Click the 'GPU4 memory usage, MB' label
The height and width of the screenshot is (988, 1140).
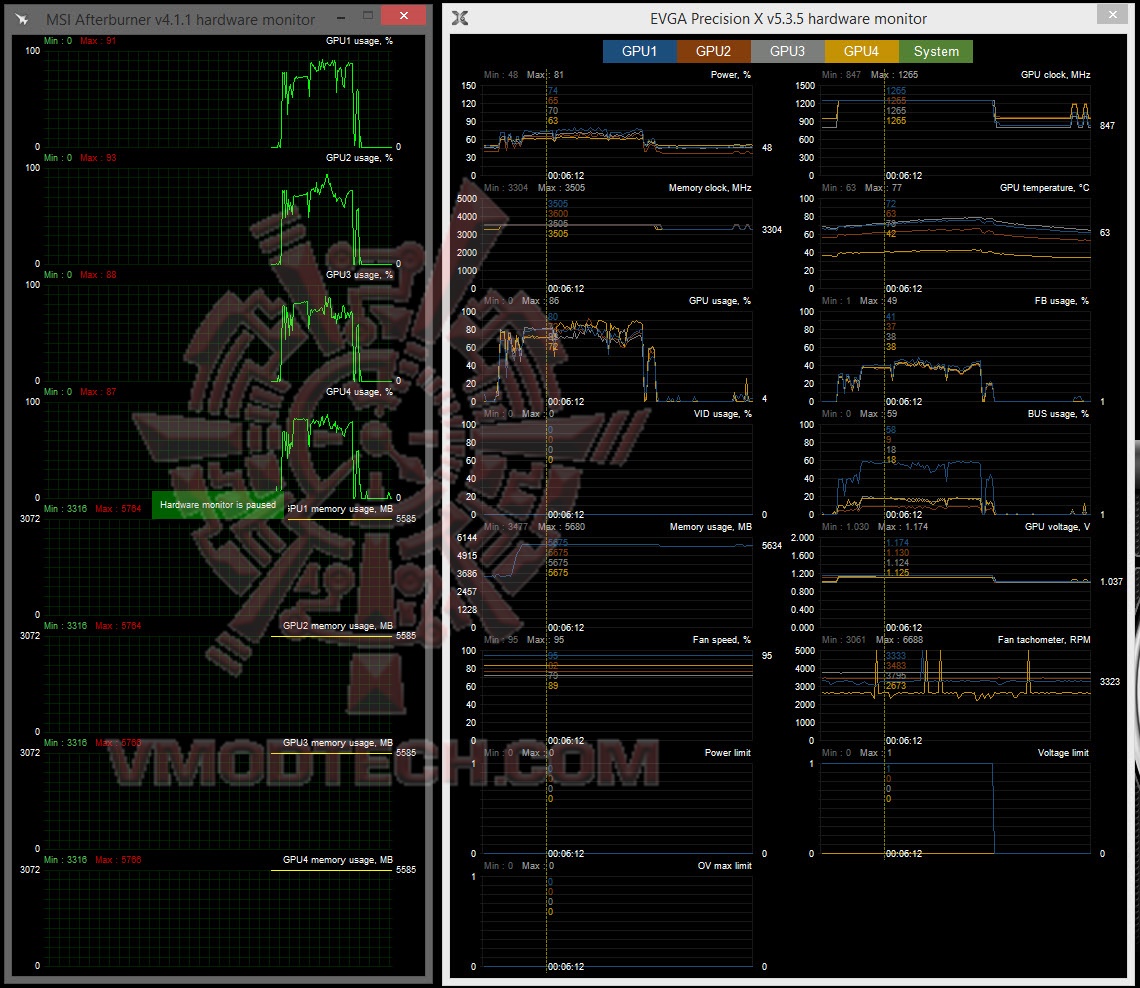(x=337, y=860)
